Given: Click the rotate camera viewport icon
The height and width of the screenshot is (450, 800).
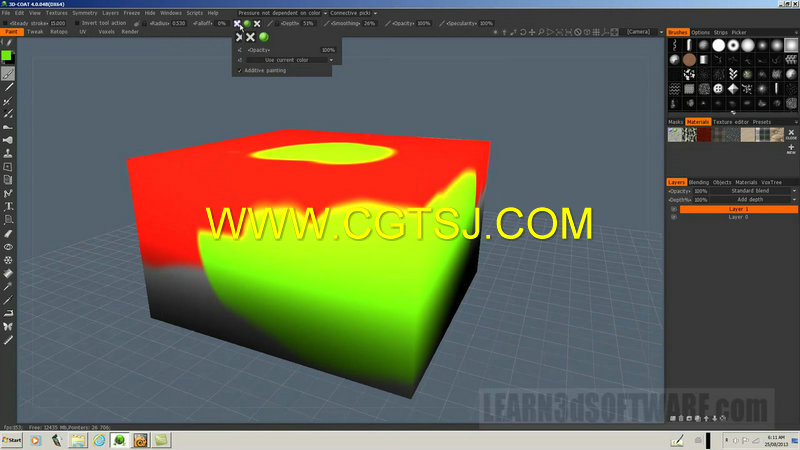Looking at the screenshot, I should tap(523, 32).
